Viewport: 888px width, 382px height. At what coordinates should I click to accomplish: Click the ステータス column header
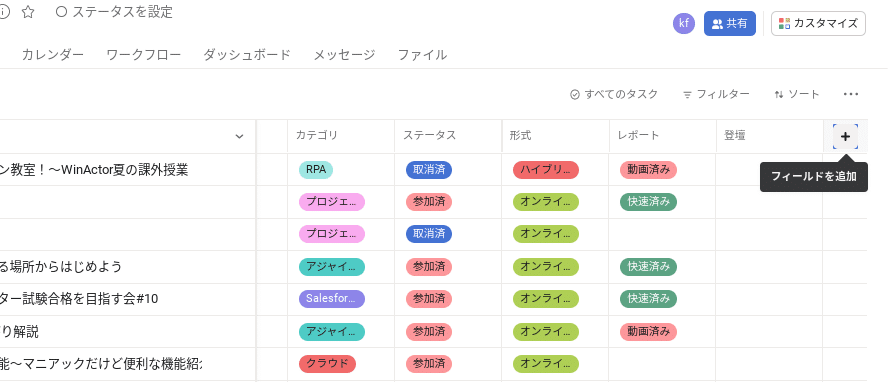click(x=448, y=136)
